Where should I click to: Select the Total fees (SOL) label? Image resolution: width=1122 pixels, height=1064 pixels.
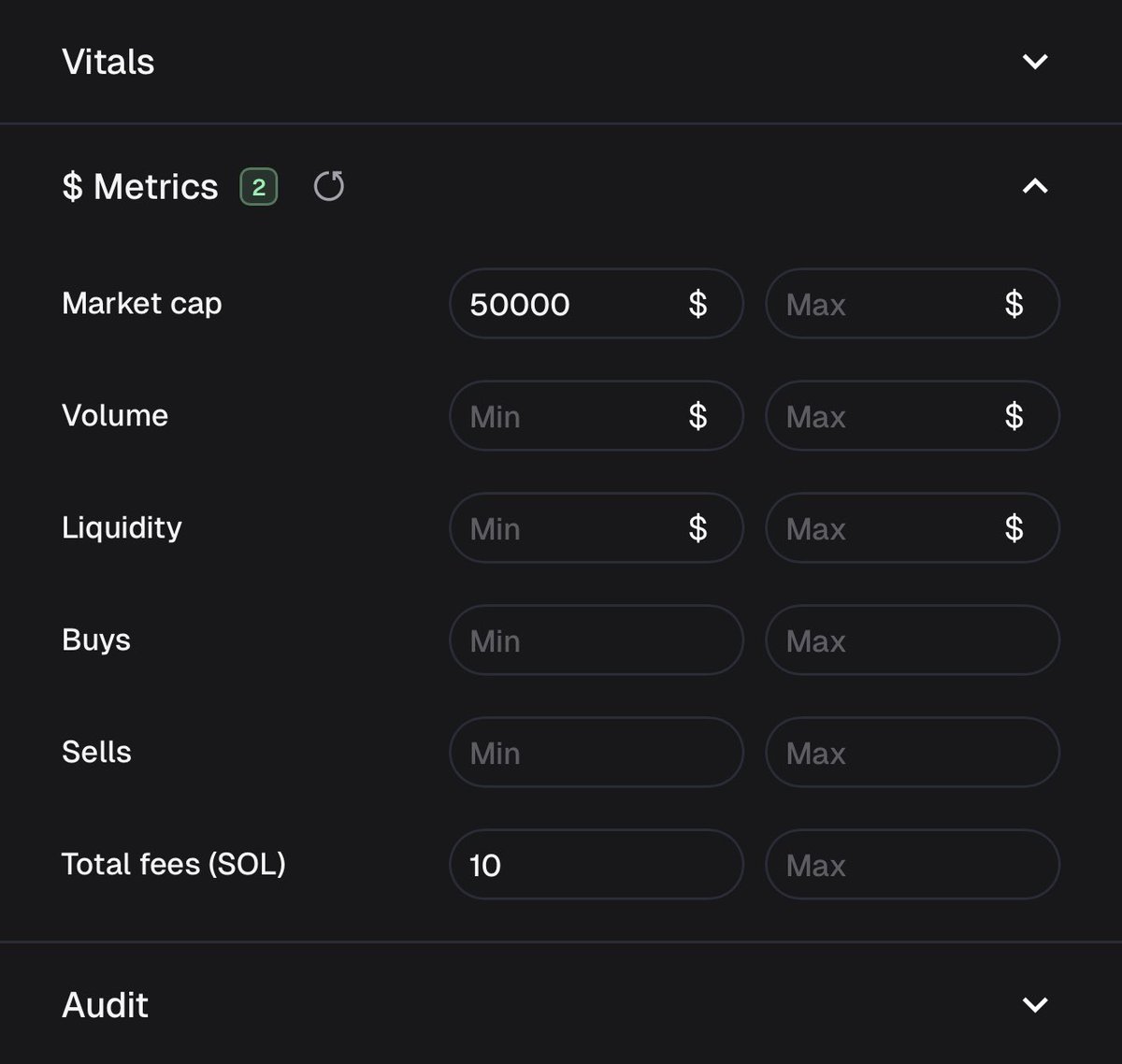[174, 864]
